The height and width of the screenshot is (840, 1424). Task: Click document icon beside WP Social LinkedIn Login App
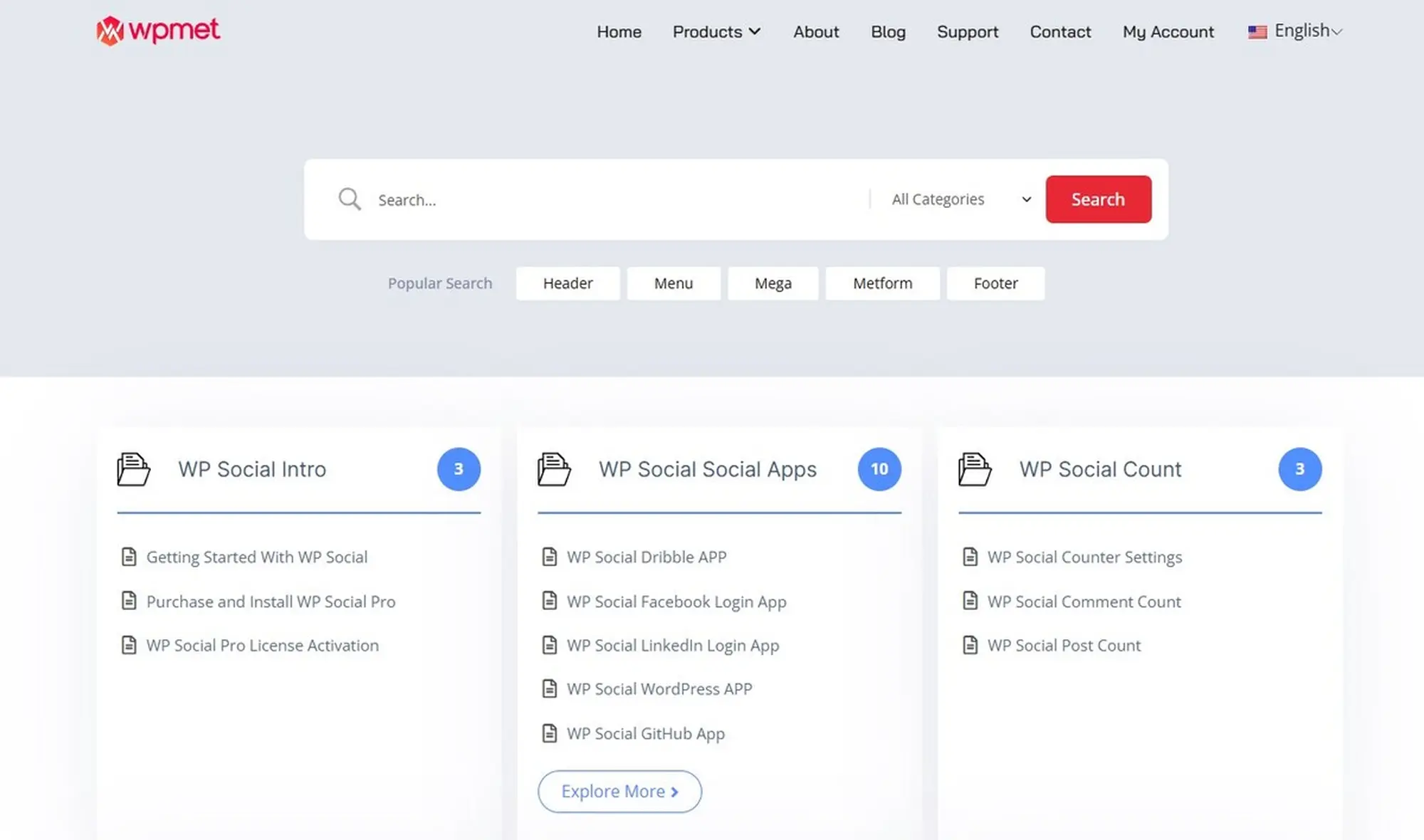click(x=550, y=645)
